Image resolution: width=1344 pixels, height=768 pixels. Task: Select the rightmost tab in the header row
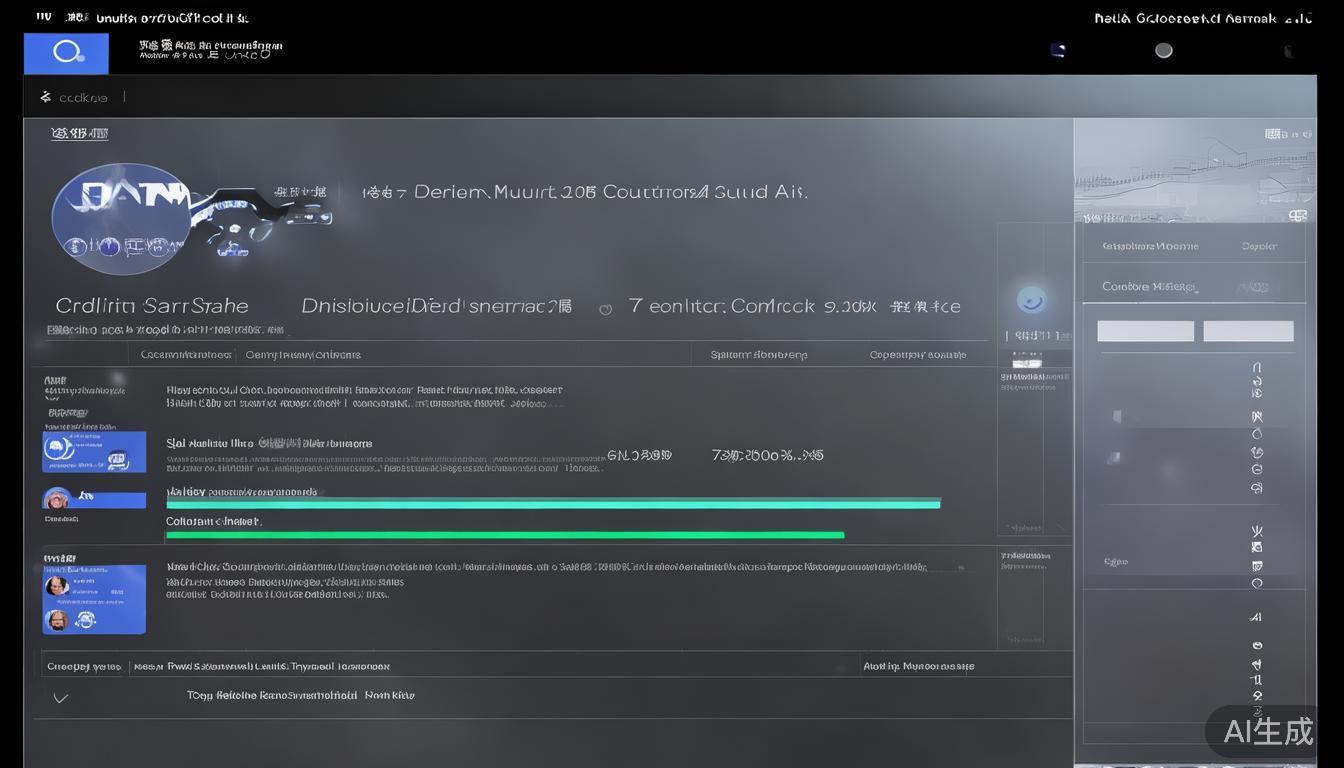point(916,354)
